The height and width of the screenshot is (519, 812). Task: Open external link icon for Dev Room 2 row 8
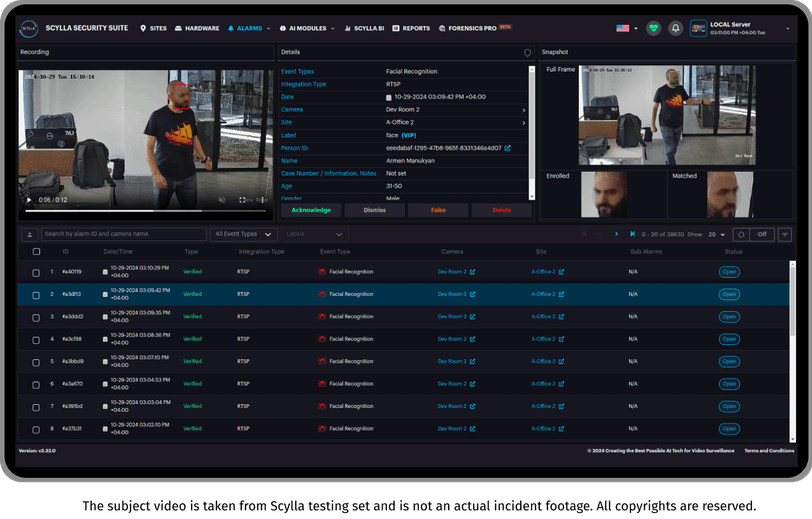472,429
